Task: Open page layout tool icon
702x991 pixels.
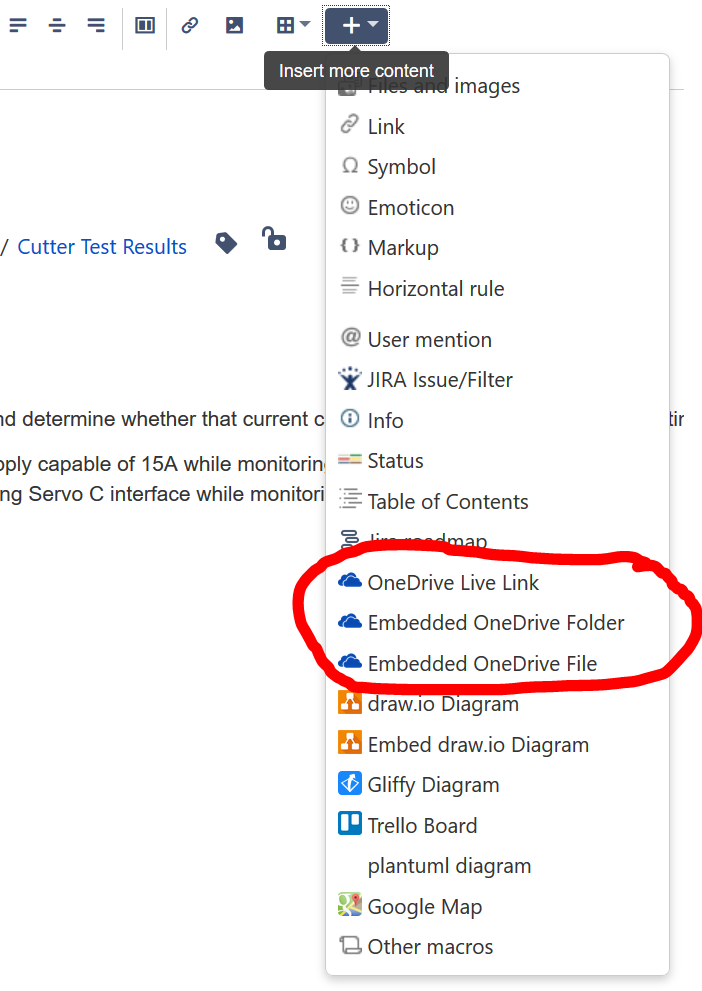Action: pos(145,25)
